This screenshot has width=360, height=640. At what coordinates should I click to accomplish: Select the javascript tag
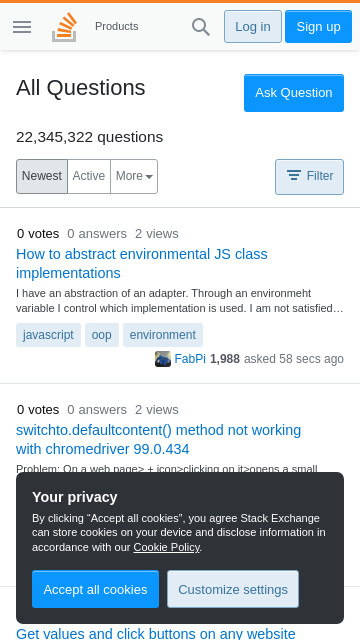pyautogui.click(x=49, y=335)
